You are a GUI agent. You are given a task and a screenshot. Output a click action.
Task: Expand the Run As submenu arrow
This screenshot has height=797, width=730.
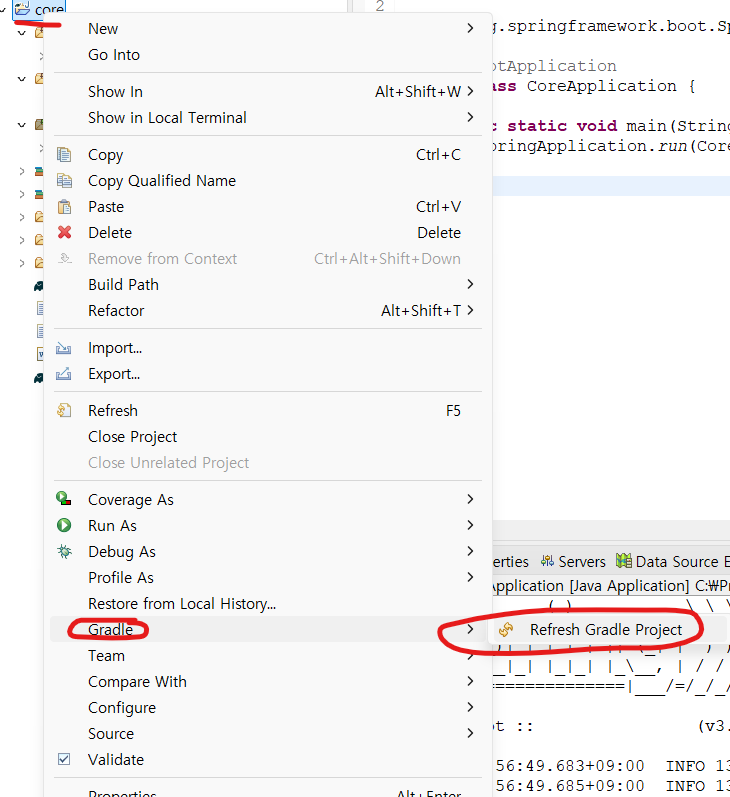(x=470, y=525)
